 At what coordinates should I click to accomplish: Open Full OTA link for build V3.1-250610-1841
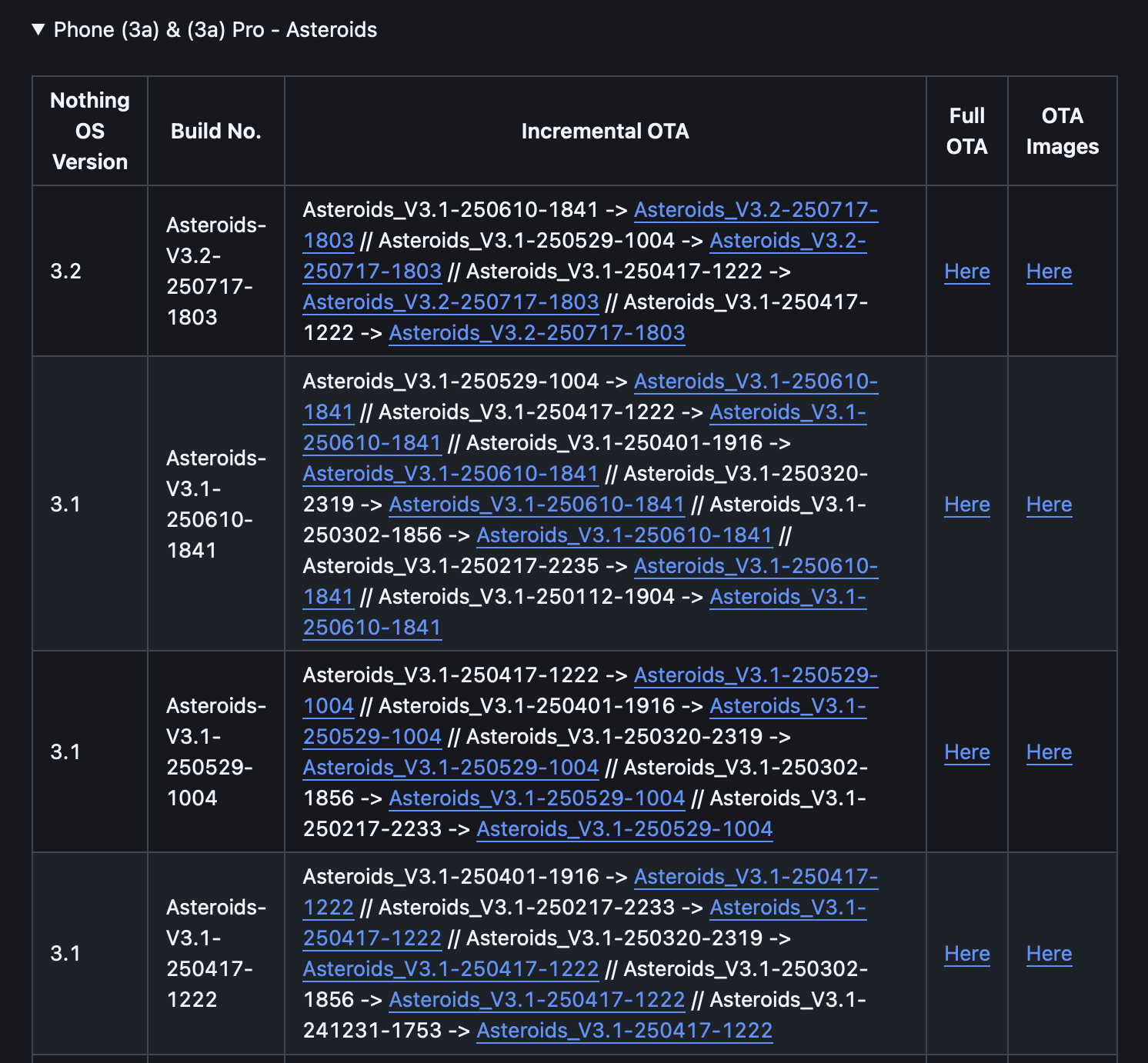click(966, 505)
